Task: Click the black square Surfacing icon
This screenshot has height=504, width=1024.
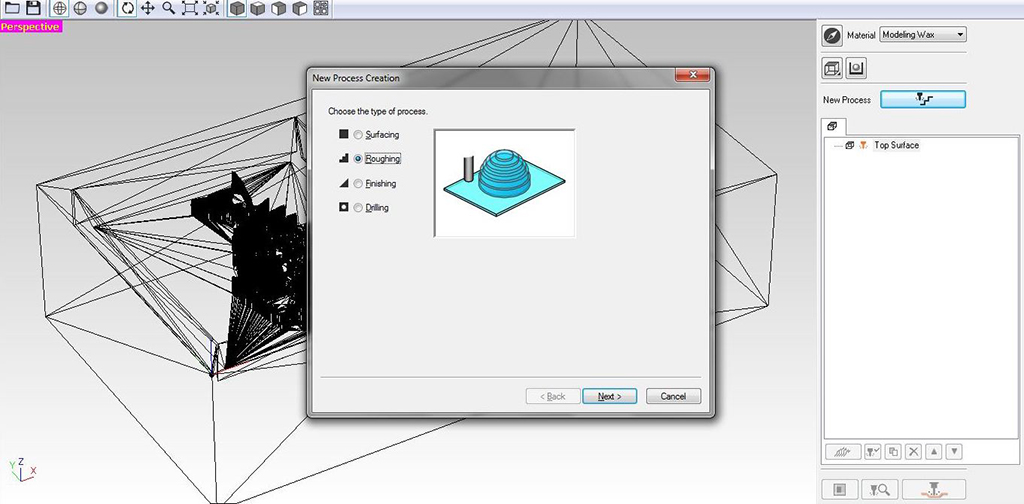Action: pyautogui.click(x=344, y=134)
